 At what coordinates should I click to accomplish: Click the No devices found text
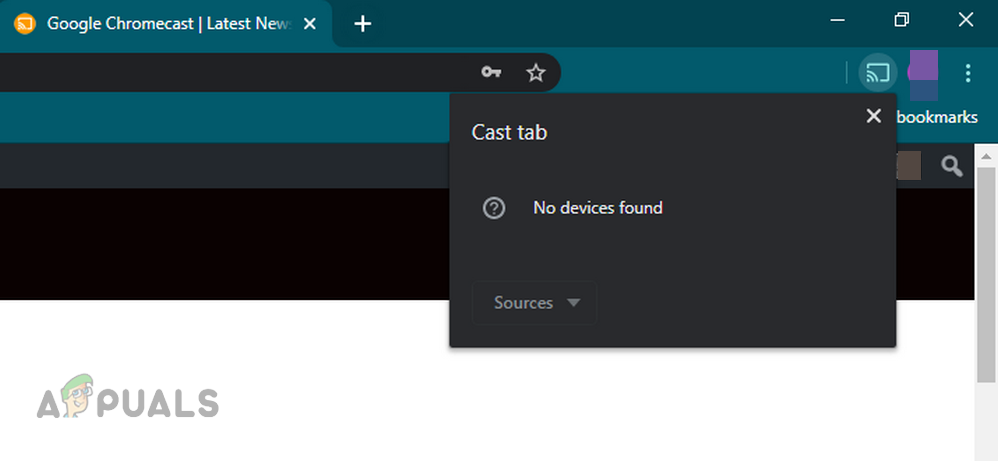pyautogui.click(x=598, y=208)
